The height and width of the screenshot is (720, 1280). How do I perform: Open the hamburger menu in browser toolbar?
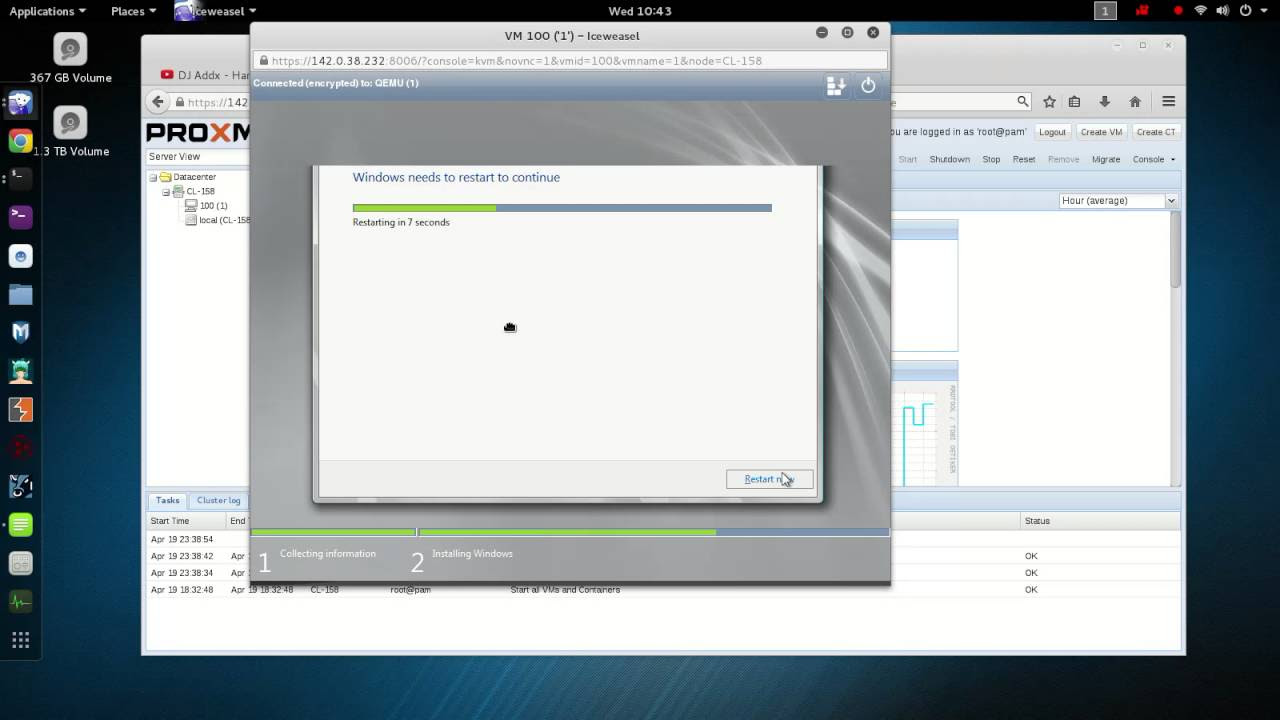coord(1168,101)
